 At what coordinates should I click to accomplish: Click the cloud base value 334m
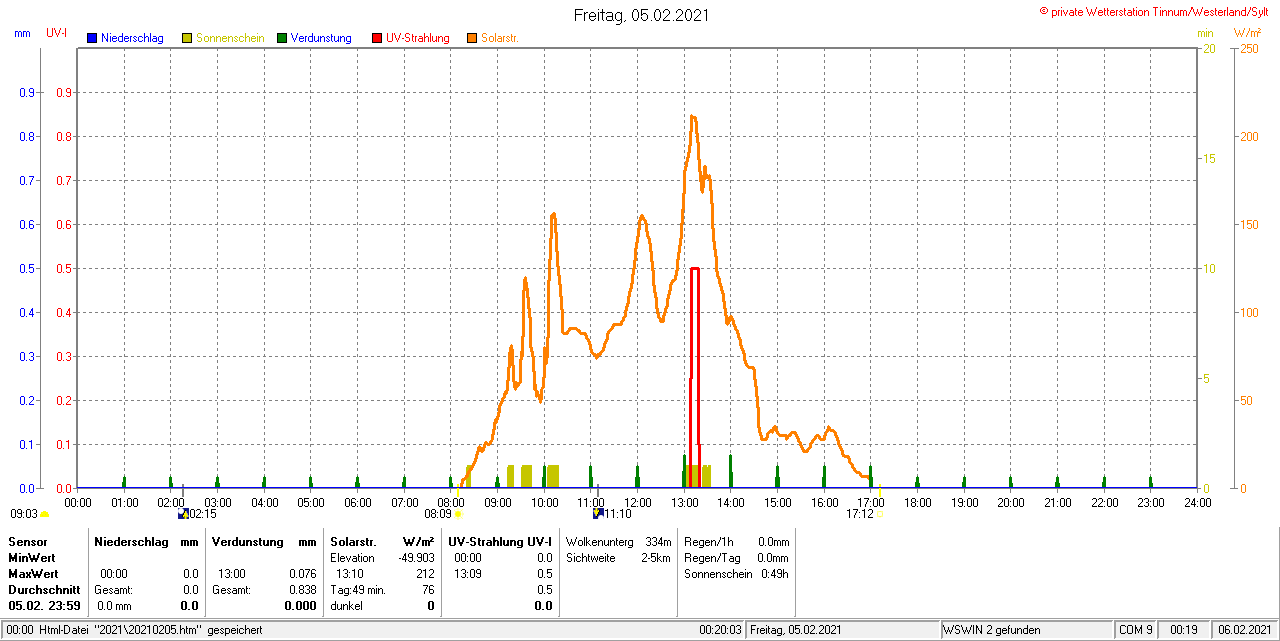(658, 541)
